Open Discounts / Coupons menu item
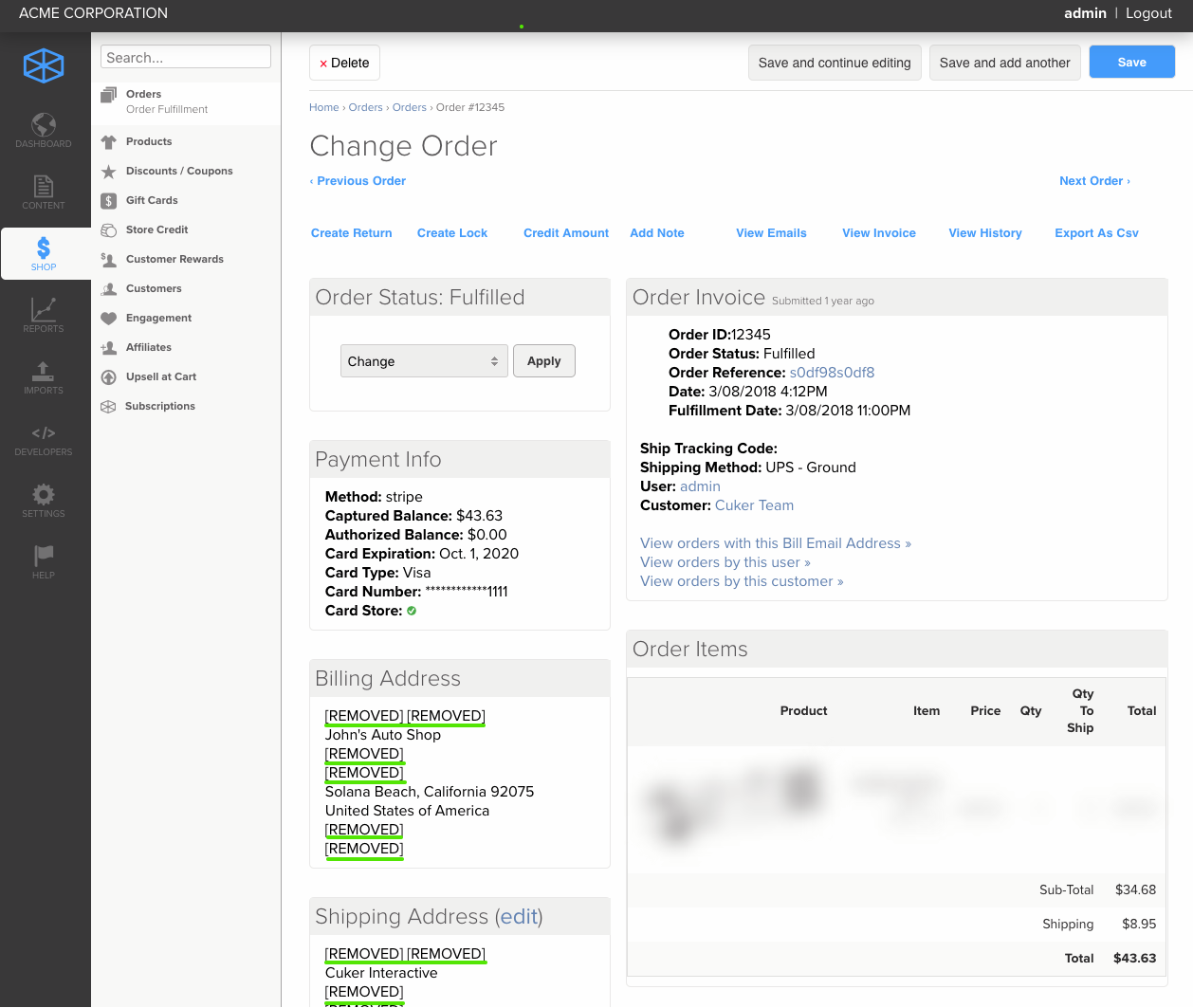This screenshot has height=1008, width=1193. [179, 171]
